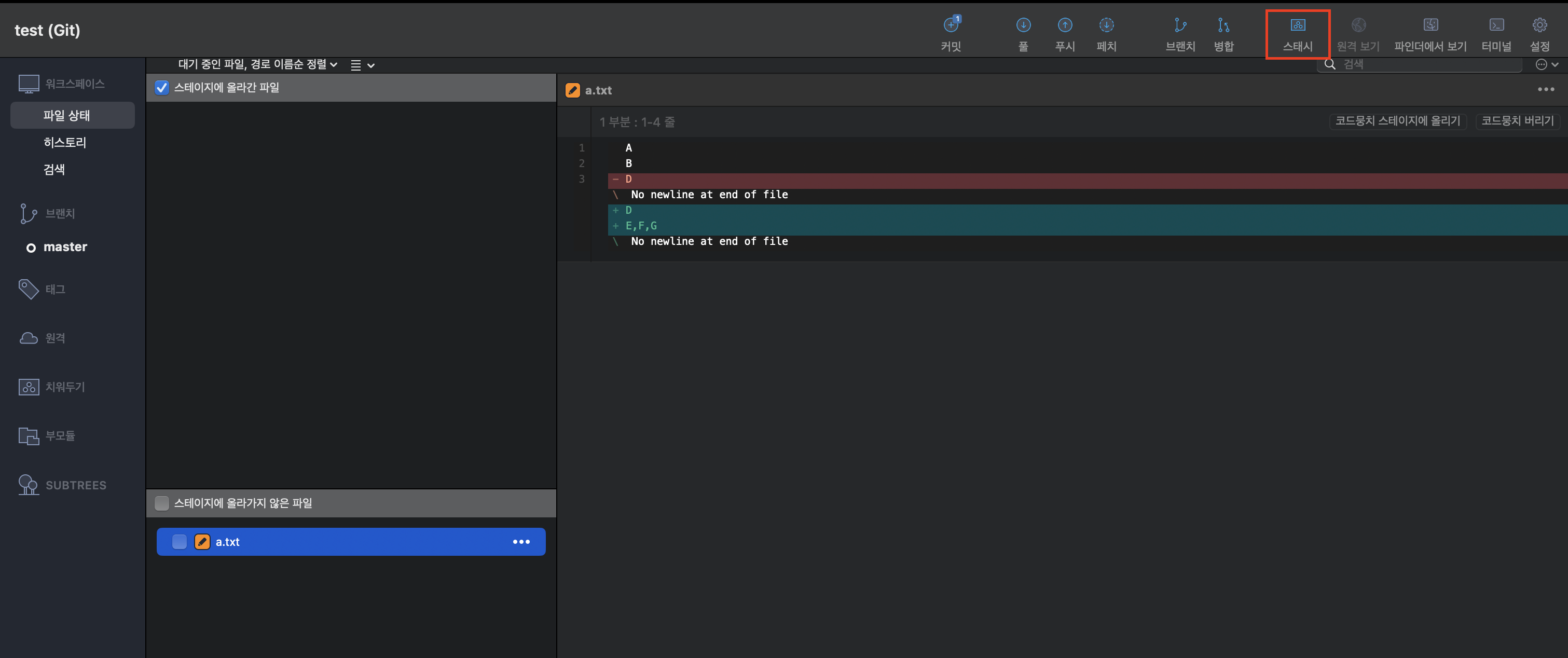The width and height of the screenshot is (1568, 658).
Task: Select History (히스토리) in the sidebar
Action: [x=64, y=142]
